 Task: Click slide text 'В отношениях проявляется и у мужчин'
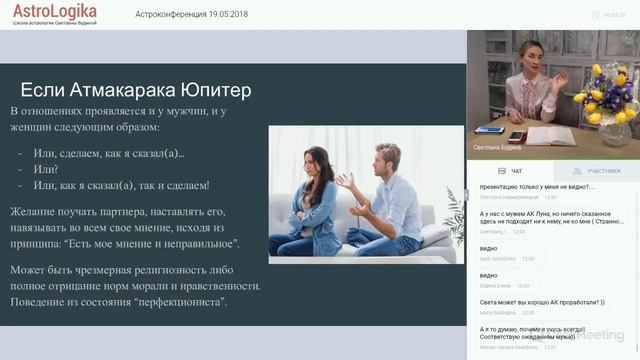118,111
